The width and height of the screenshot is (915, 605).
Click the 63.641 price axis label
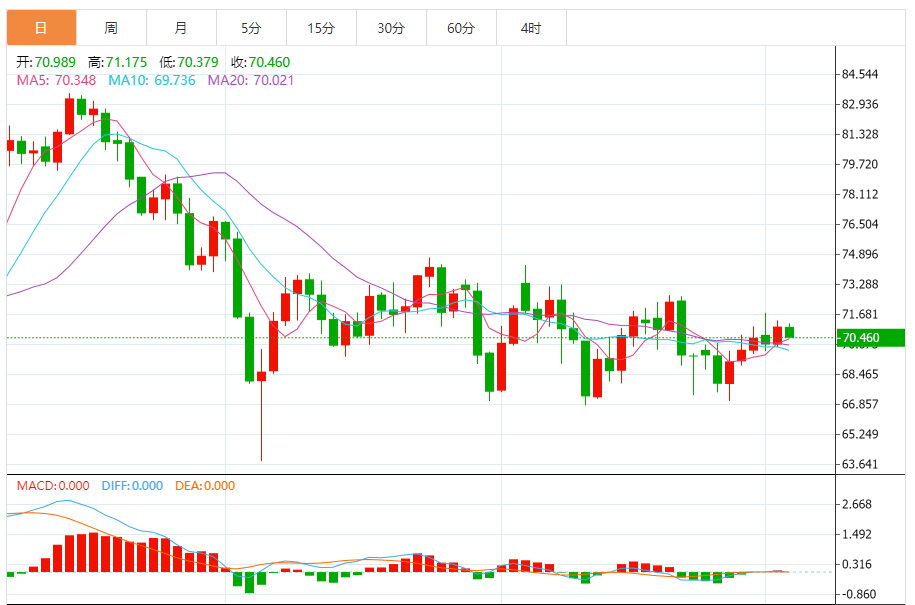coord(860,464)
